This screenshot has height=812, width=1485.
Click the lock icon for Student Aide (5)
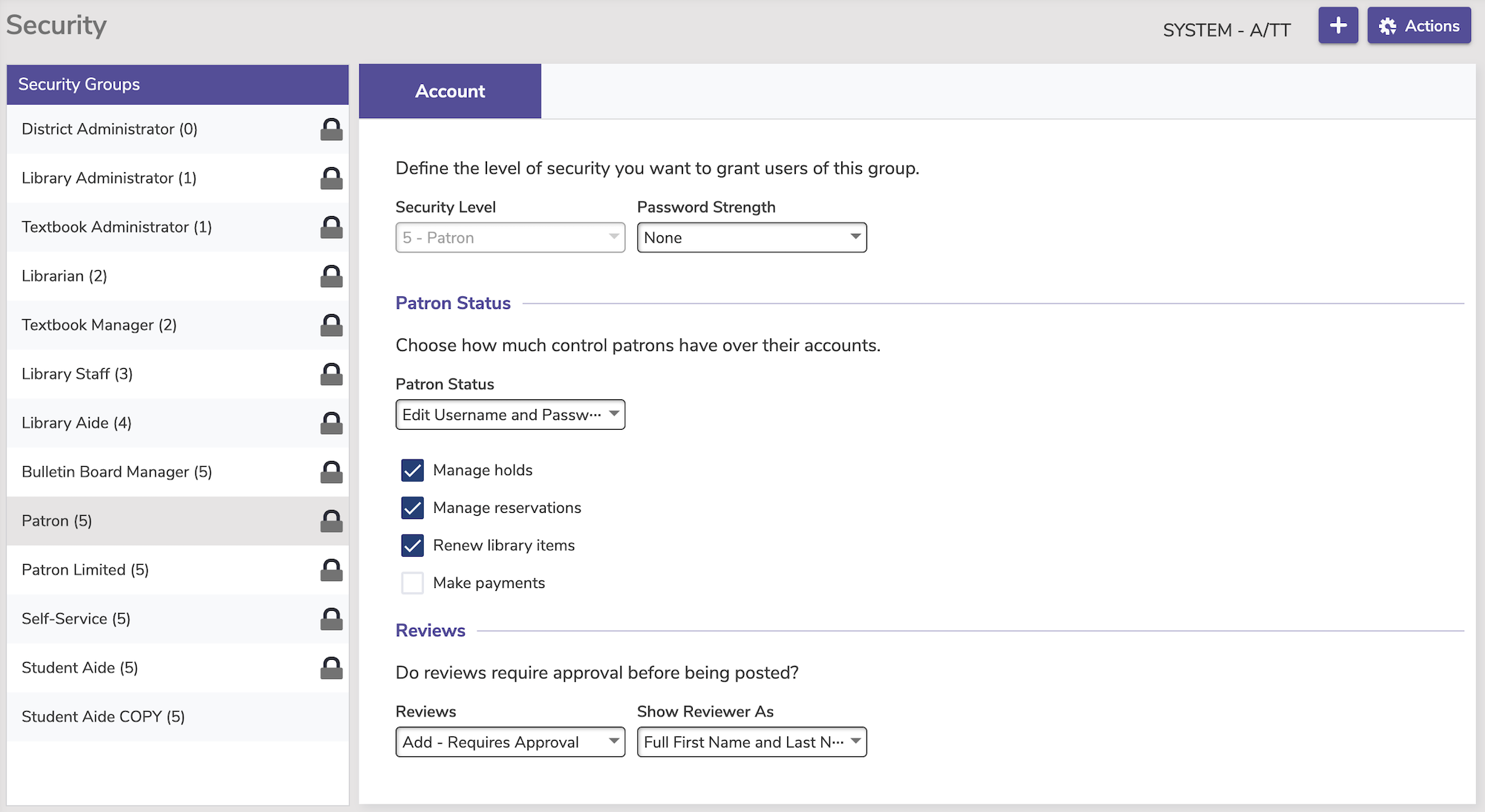click(x=331, y=668)
